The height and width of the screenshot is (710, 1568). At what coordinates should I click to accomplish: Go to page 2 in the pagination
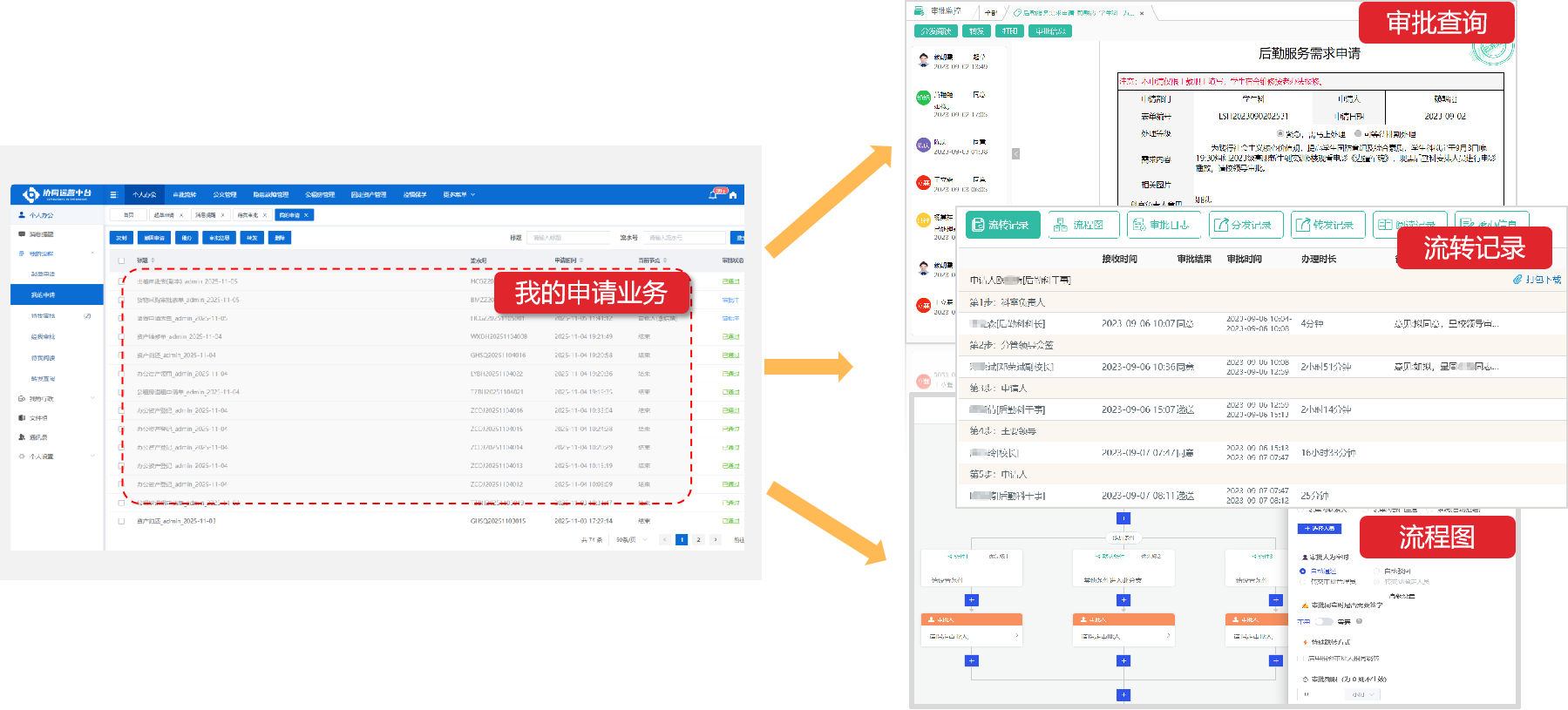click(698, 540)
